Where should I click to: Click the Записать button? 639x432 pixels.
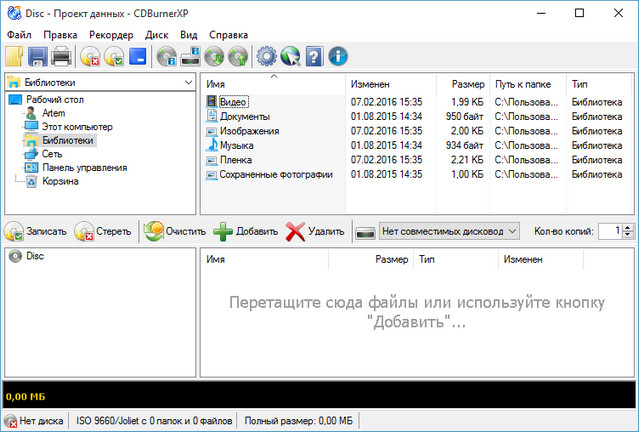[x=36, y=231]
